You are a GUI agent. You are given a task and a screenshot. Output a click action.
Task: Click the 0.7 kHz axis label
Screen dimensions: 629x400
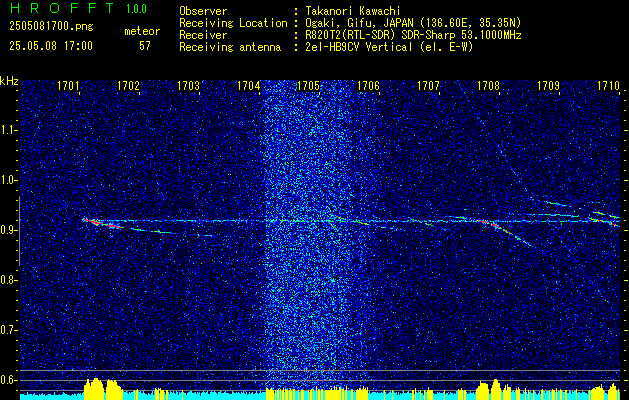(x=9, y=330)
